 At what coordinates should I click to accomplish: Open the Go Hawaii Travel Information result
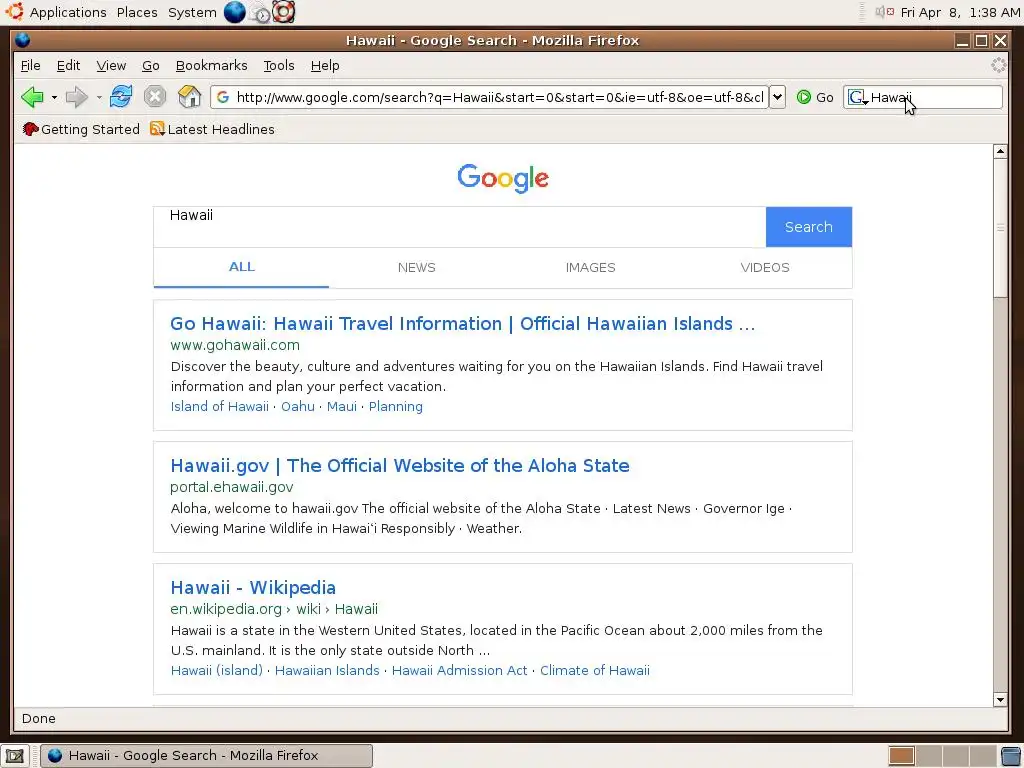coord(462,324)
